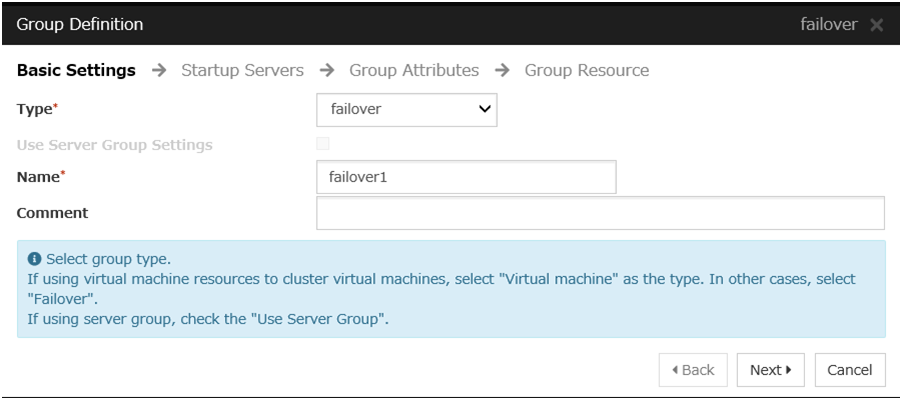Focus the Name field containing failover1

465,179
